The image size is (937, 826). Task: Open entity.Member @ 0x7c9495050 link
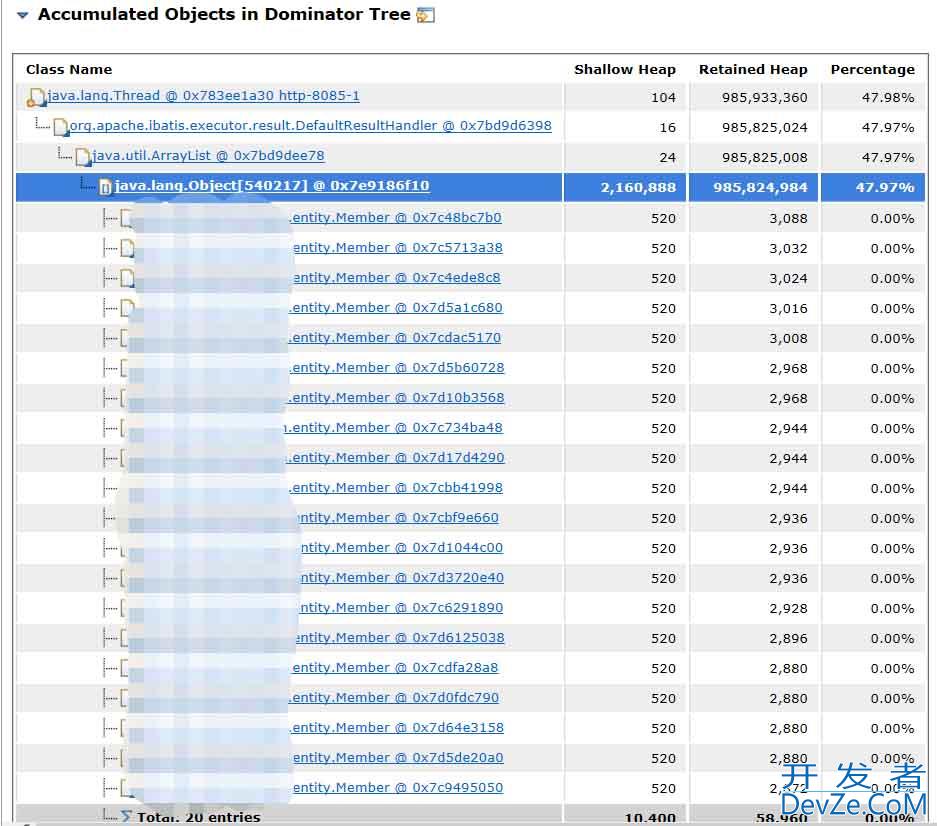(398, 787)
